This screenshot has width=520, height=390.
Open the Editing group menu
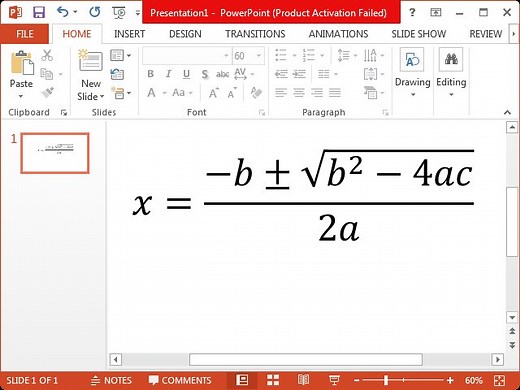point(451,73)
